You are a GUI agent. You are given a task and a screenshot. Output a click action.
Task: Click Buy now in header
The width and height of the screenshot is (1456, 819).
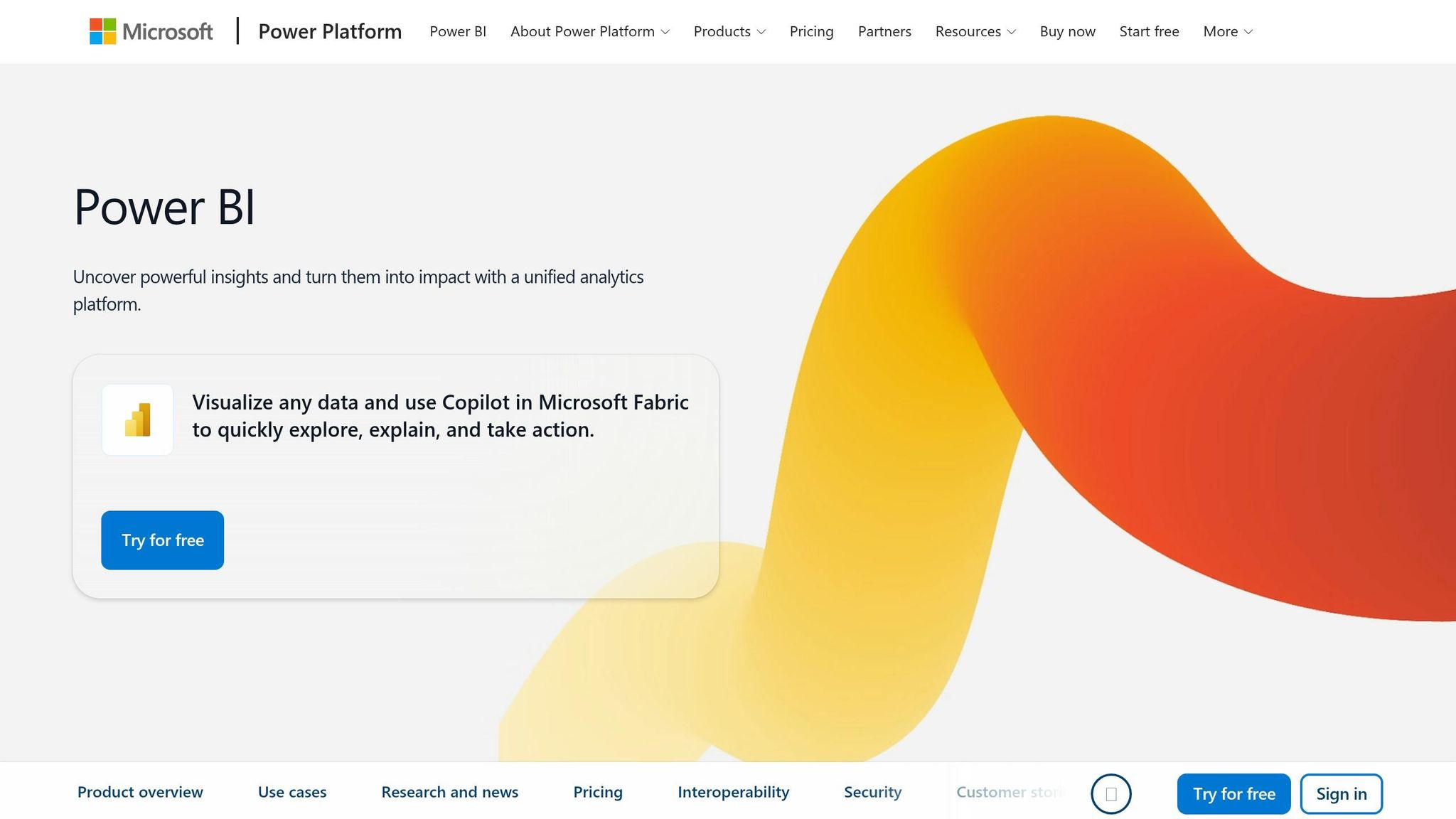click(1067, 31)
